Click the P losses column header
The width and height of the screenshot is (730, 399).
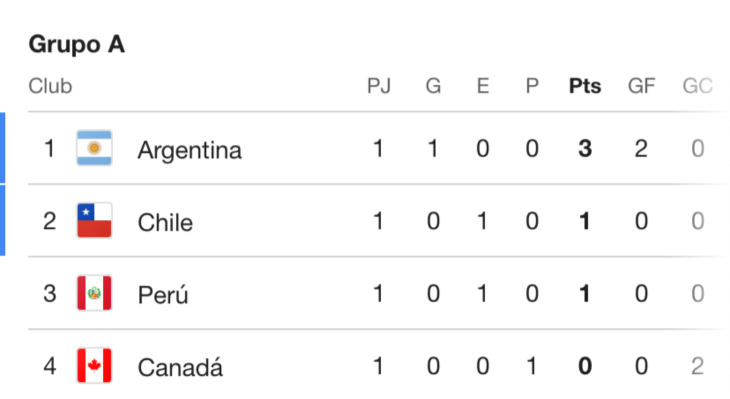[x=532, y=86]
